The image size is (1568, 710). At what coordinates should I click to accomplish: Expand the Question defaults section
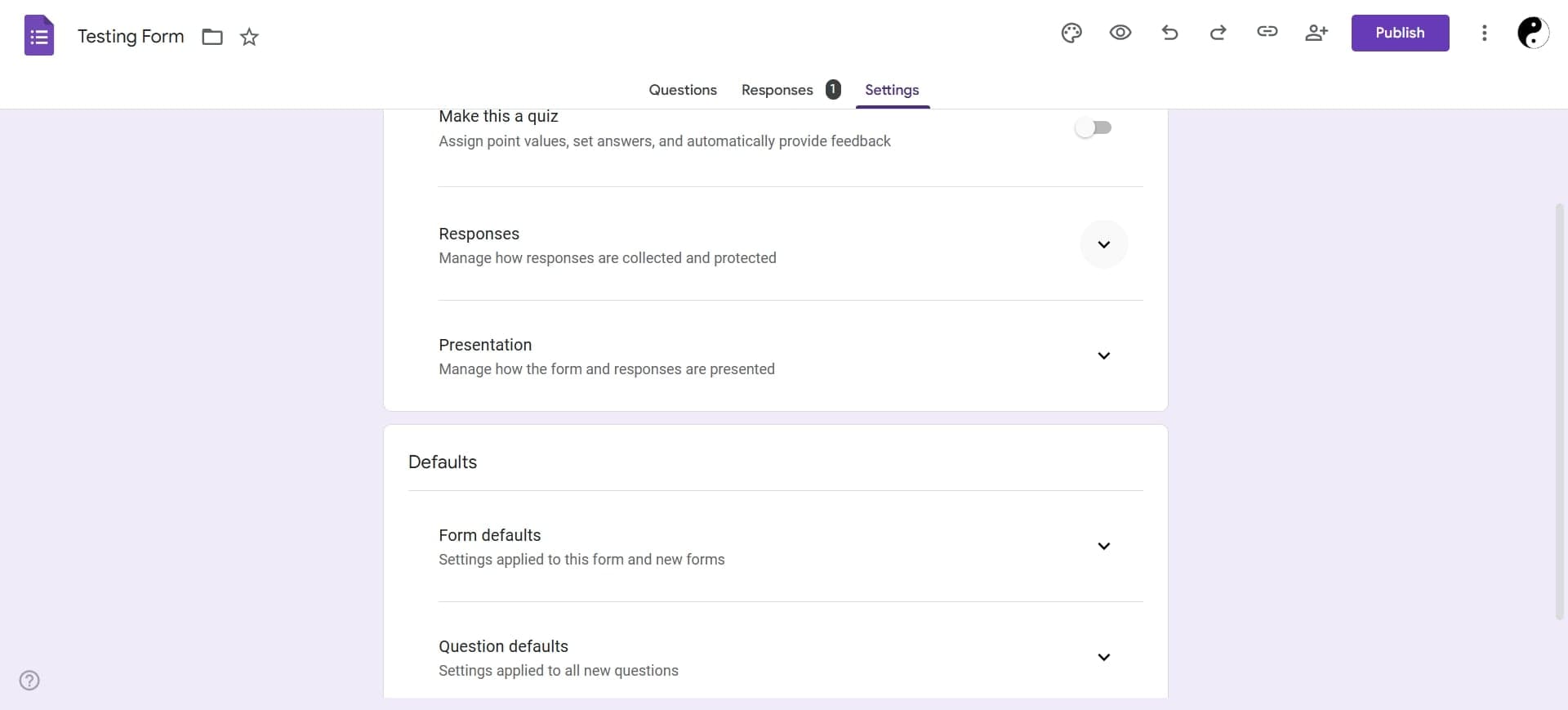click(1103, 657)
